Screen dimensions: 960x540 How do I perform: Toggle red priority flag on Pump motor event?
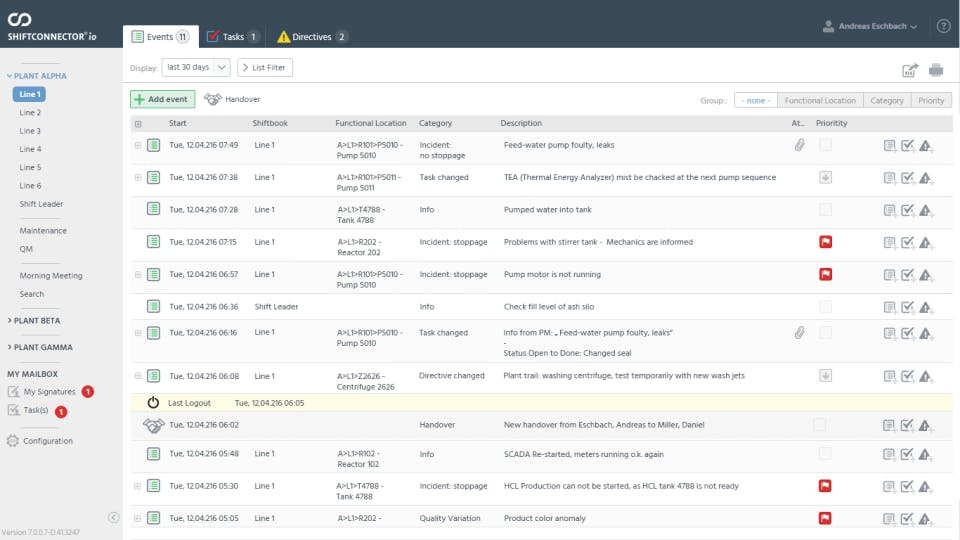(825, 274)
